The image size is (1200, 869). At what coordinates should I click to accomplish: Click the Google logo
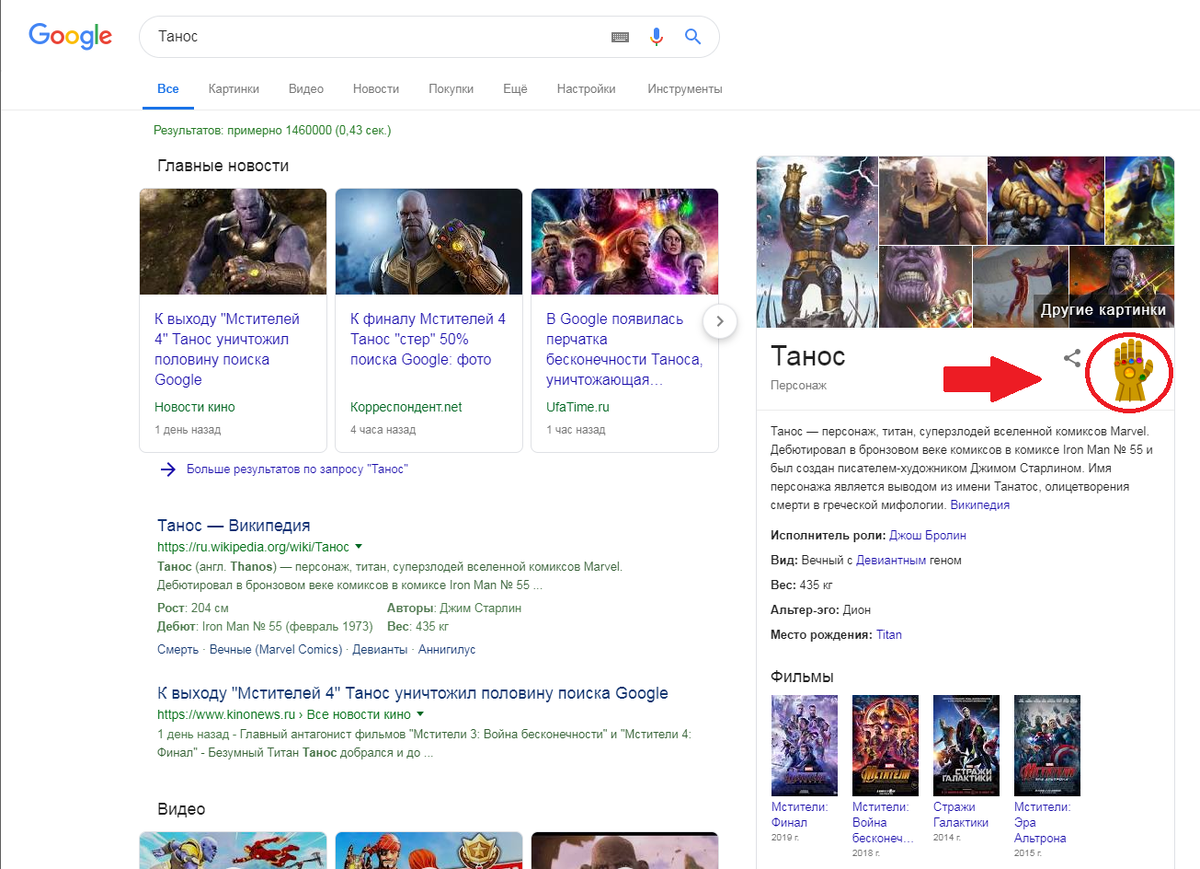click(x=70, y=36)
